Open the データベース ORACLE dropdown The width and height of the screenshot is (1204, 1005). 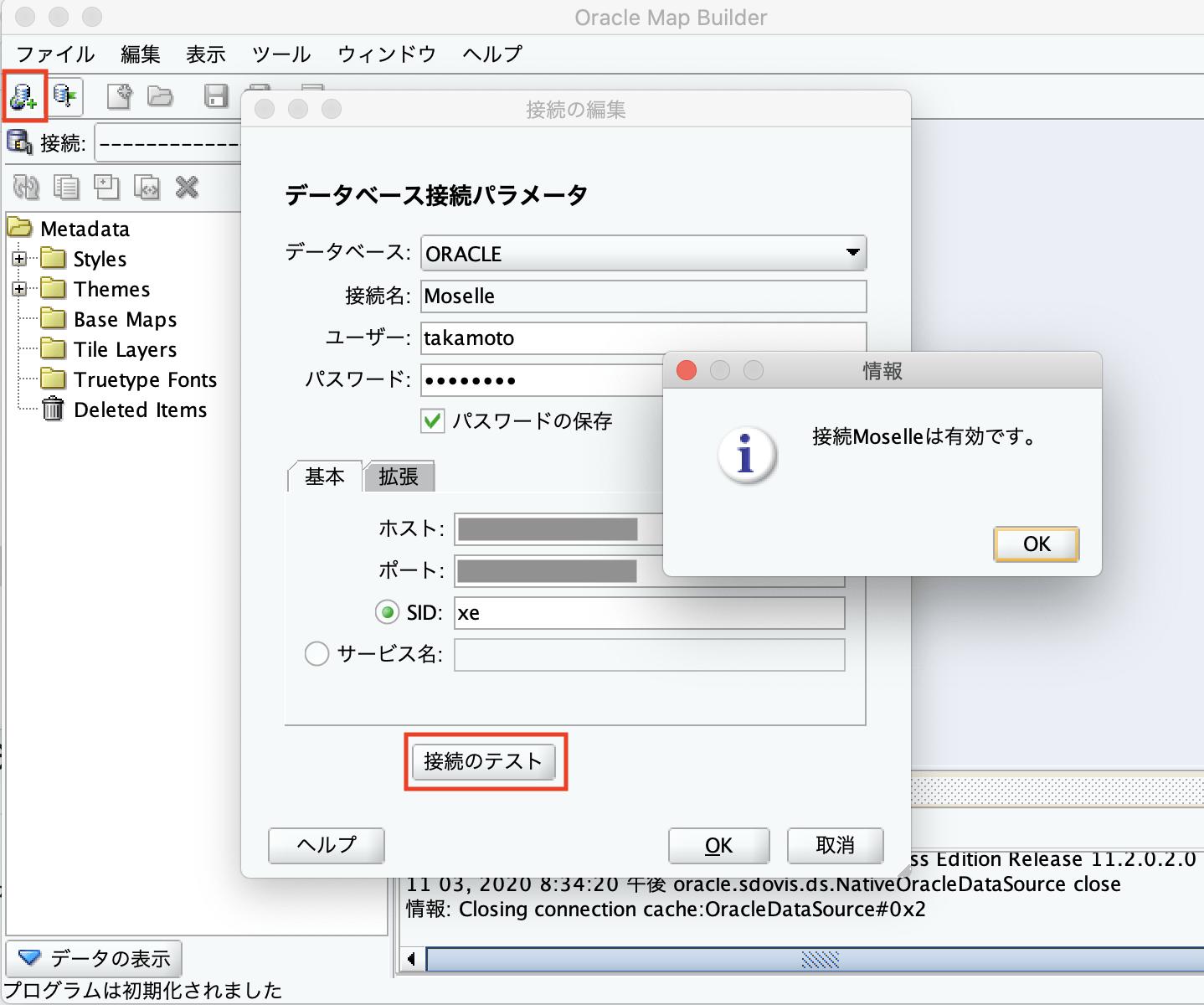point(643,253)
